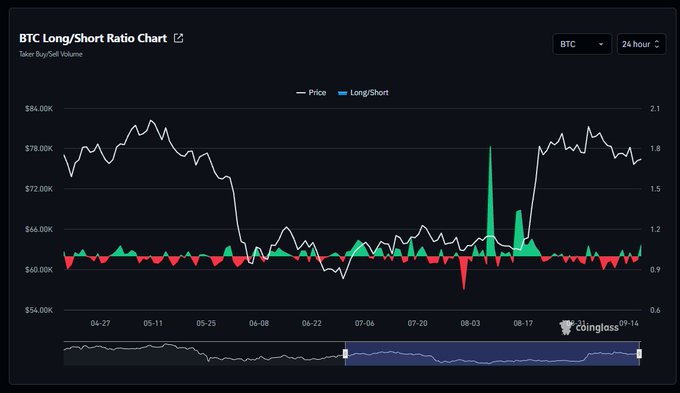The height and width of the screenshot is (393, 680).
Task: Click the highlighted range selection area
Action: pyautogui.click(x=492, y=354)
